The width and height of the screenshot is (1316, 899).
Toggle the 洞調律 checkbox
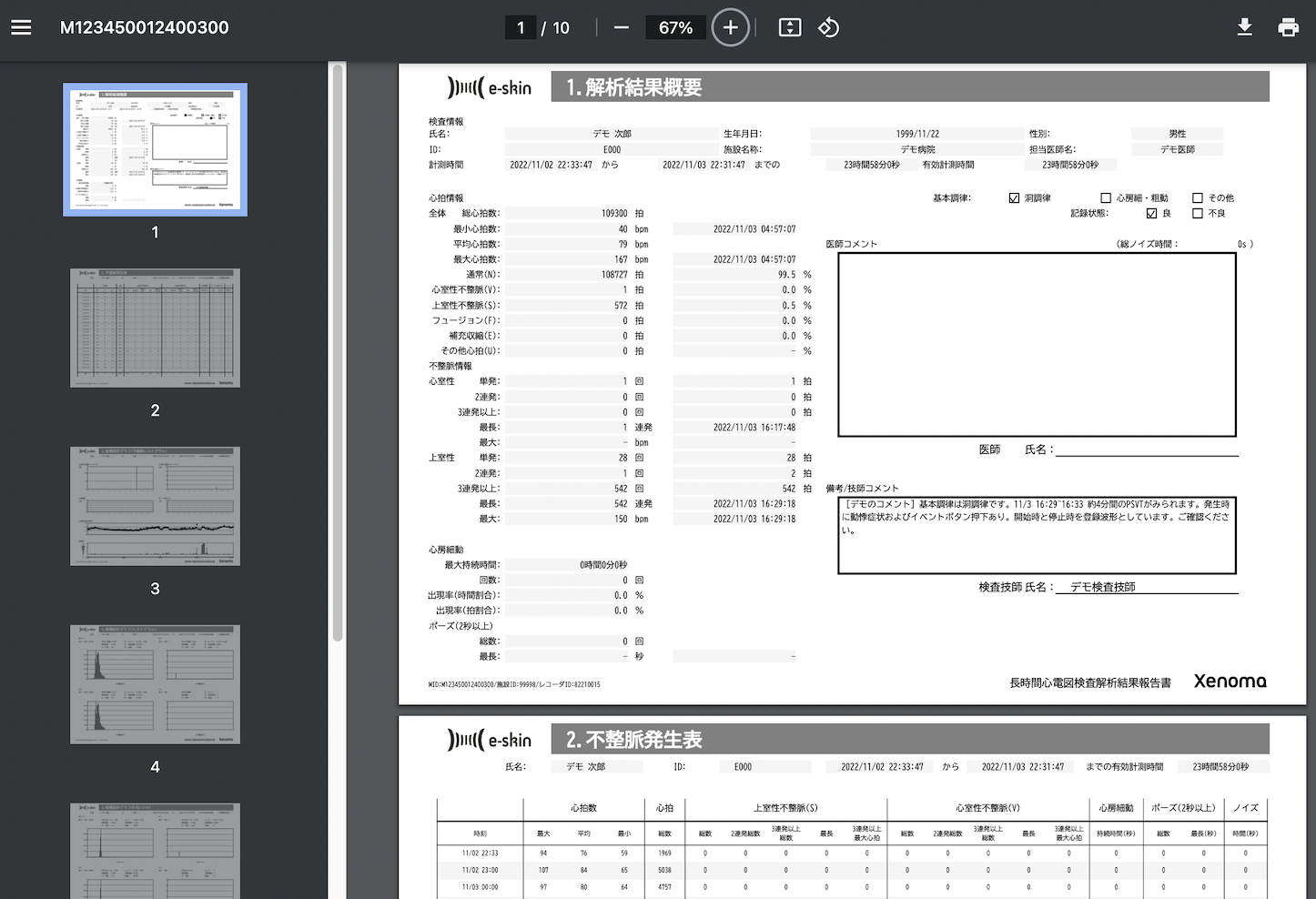(x=1013, y=197)
